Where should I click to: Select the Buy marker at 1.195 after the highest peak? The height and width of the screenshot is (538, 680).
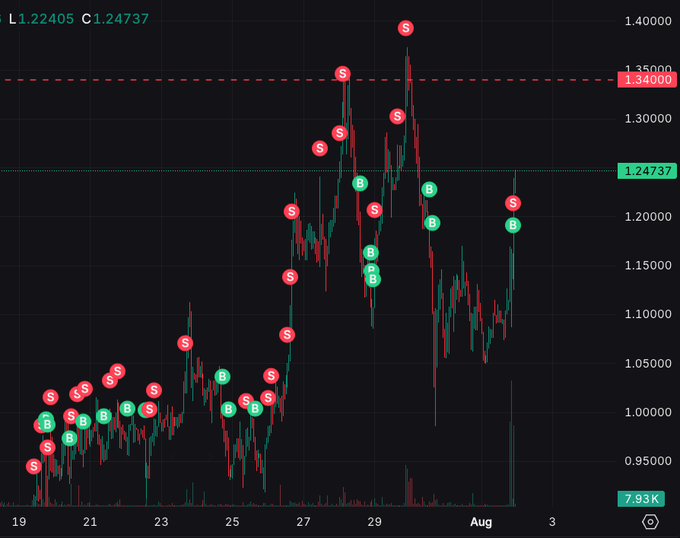click(432, 223)
